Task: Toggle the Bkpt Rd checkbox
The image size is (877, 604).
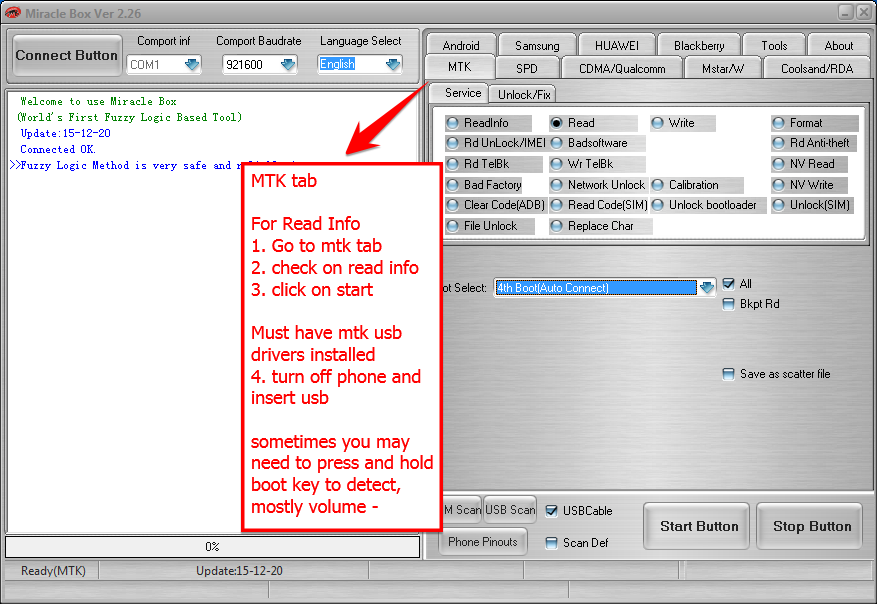Action: [729, 304]
